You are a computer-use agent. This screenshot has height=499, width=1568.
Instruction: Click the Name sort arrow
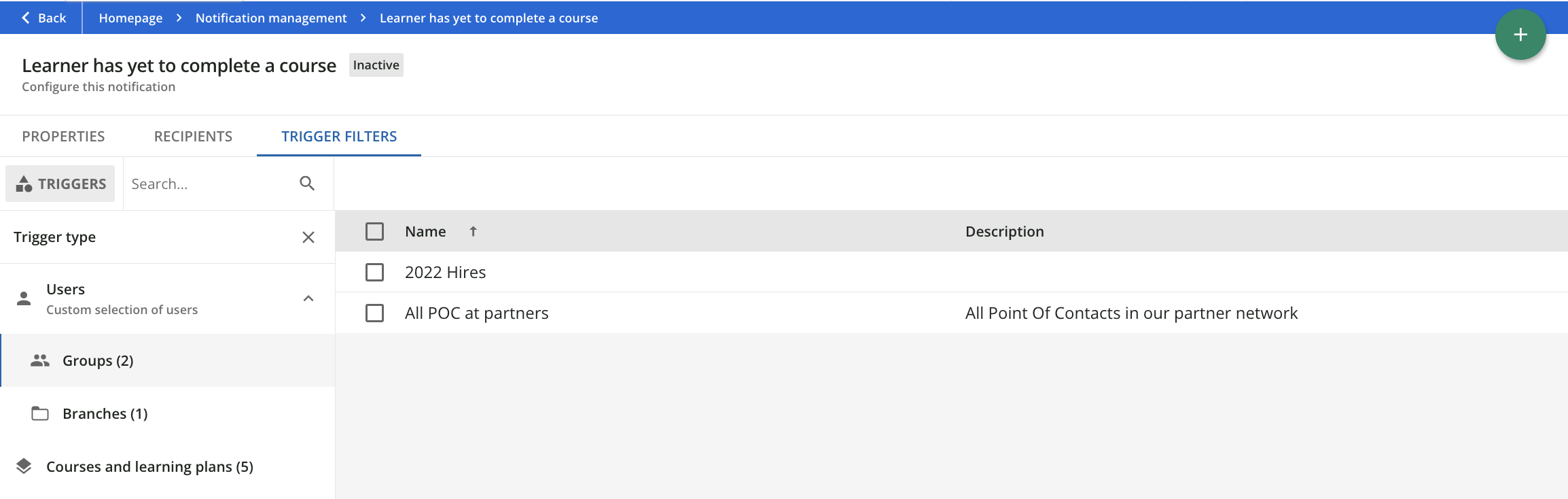coord(473,231)
